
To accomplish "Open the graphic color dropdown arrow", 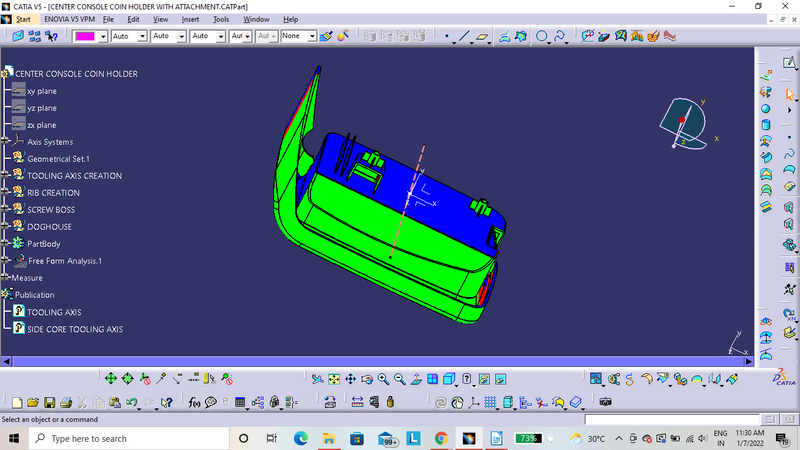I will tap(103, 37).
